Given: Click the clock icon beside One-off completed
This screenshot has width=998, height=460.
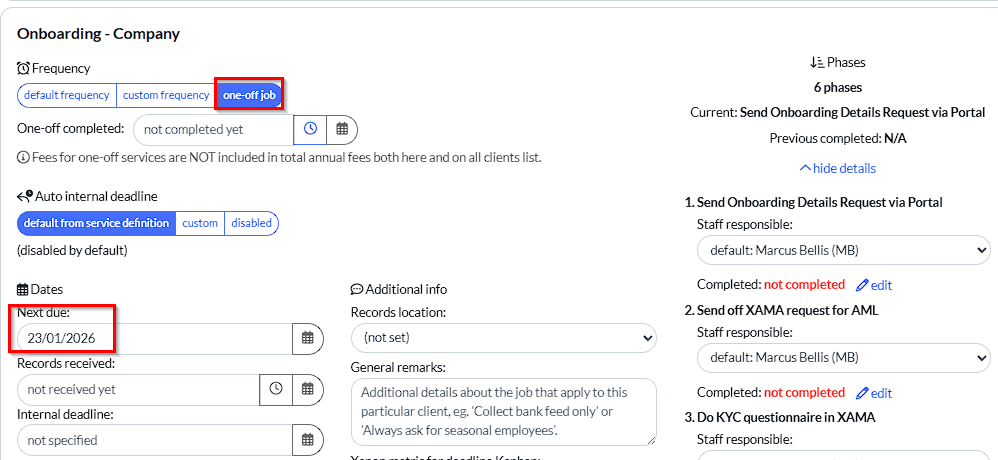Looking at the screenshot, I should (310, 129).
